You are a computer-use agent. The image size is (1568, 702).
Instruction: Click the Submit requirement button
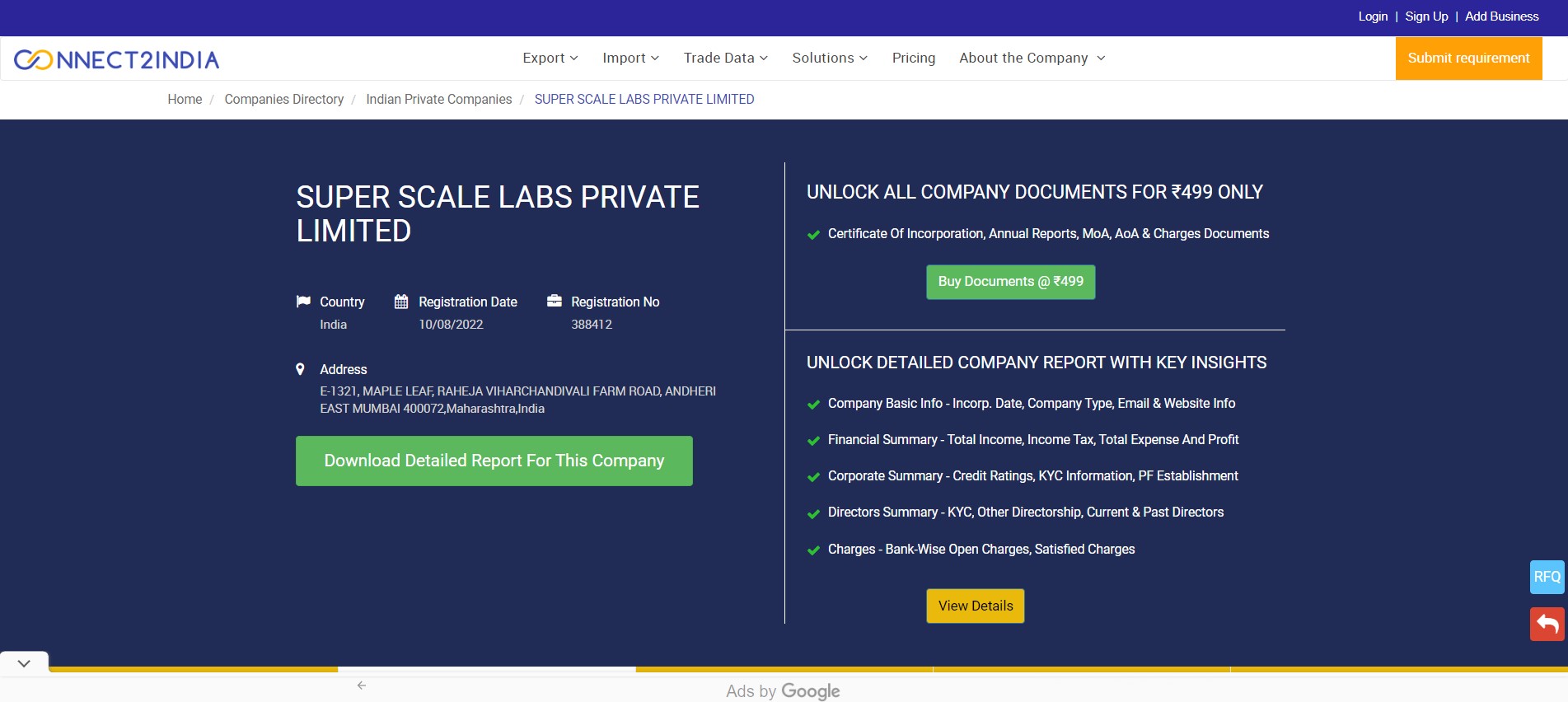(1468, 58)
